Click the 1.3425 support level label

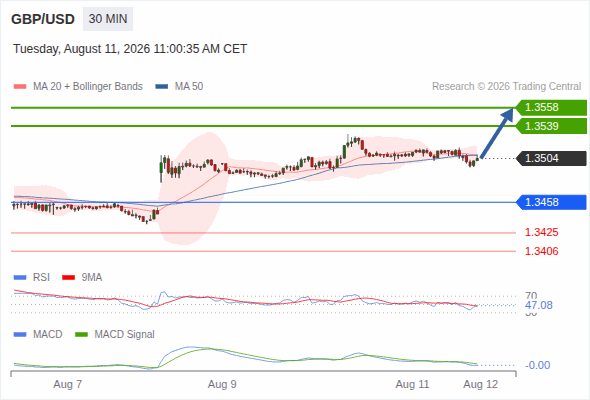pos(541,232)
